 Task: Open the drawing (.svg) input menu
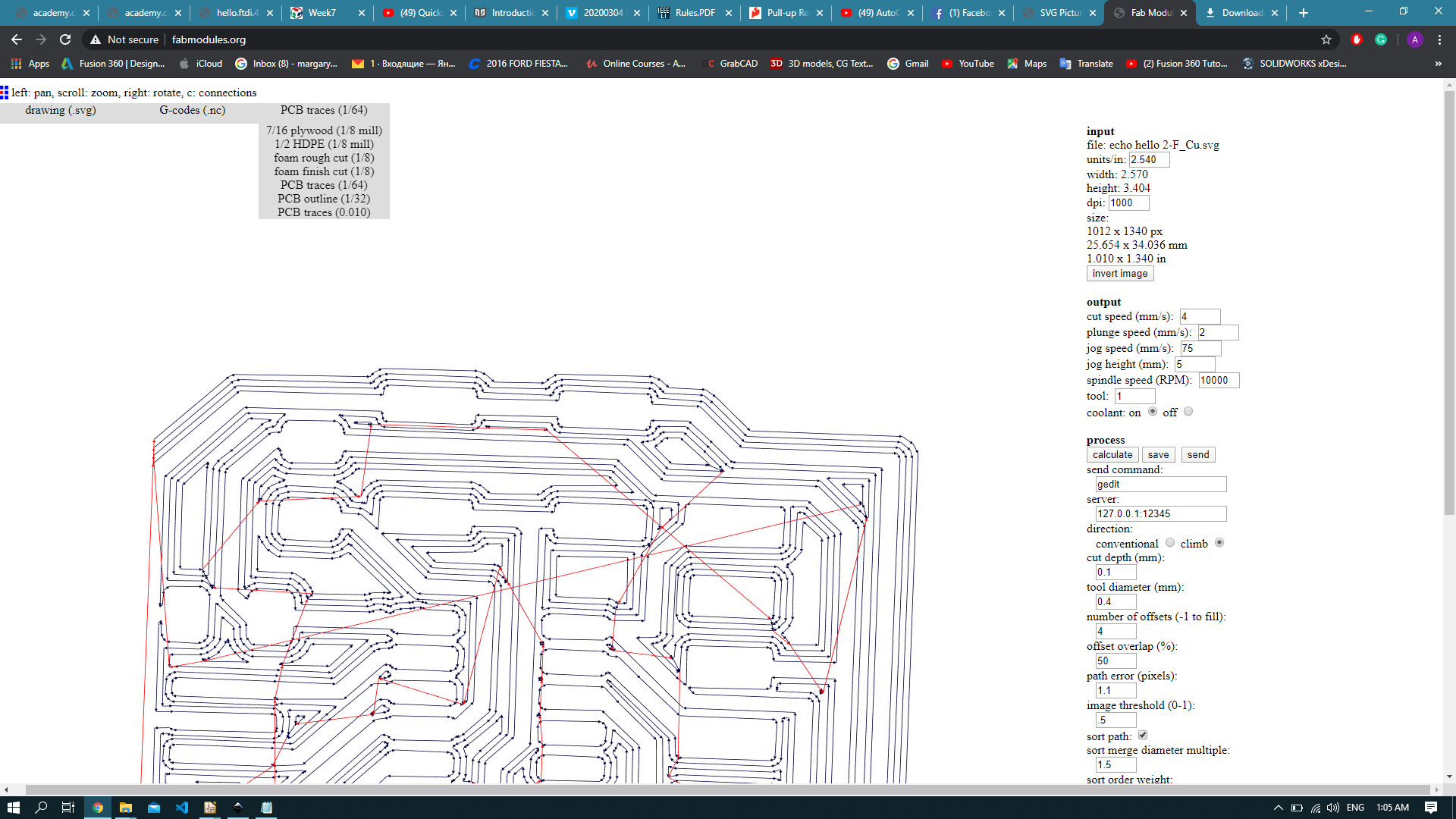pos(61,111)
